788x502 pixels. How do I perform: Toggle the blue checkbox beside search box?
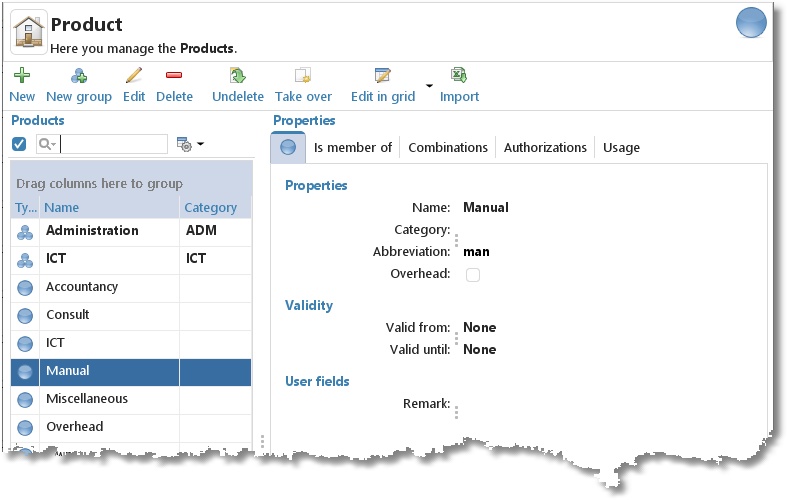tap(19, 144)
